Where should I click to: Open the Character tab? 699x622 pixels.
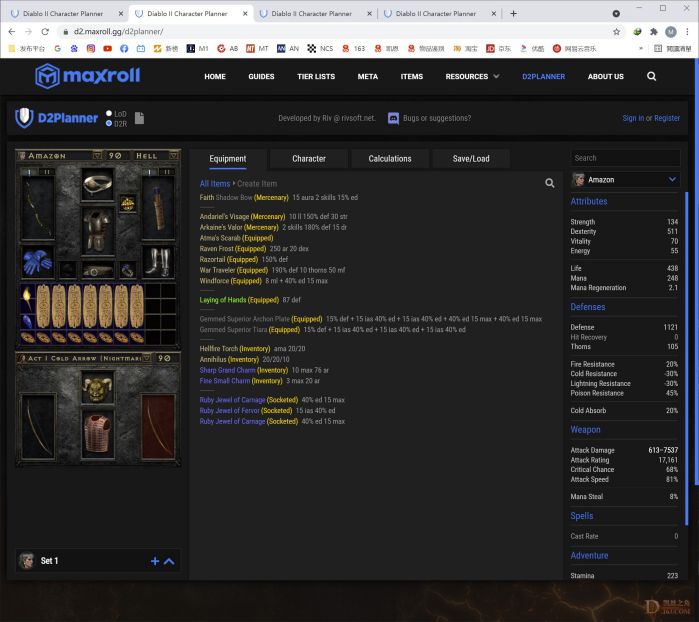click(309, 159)
